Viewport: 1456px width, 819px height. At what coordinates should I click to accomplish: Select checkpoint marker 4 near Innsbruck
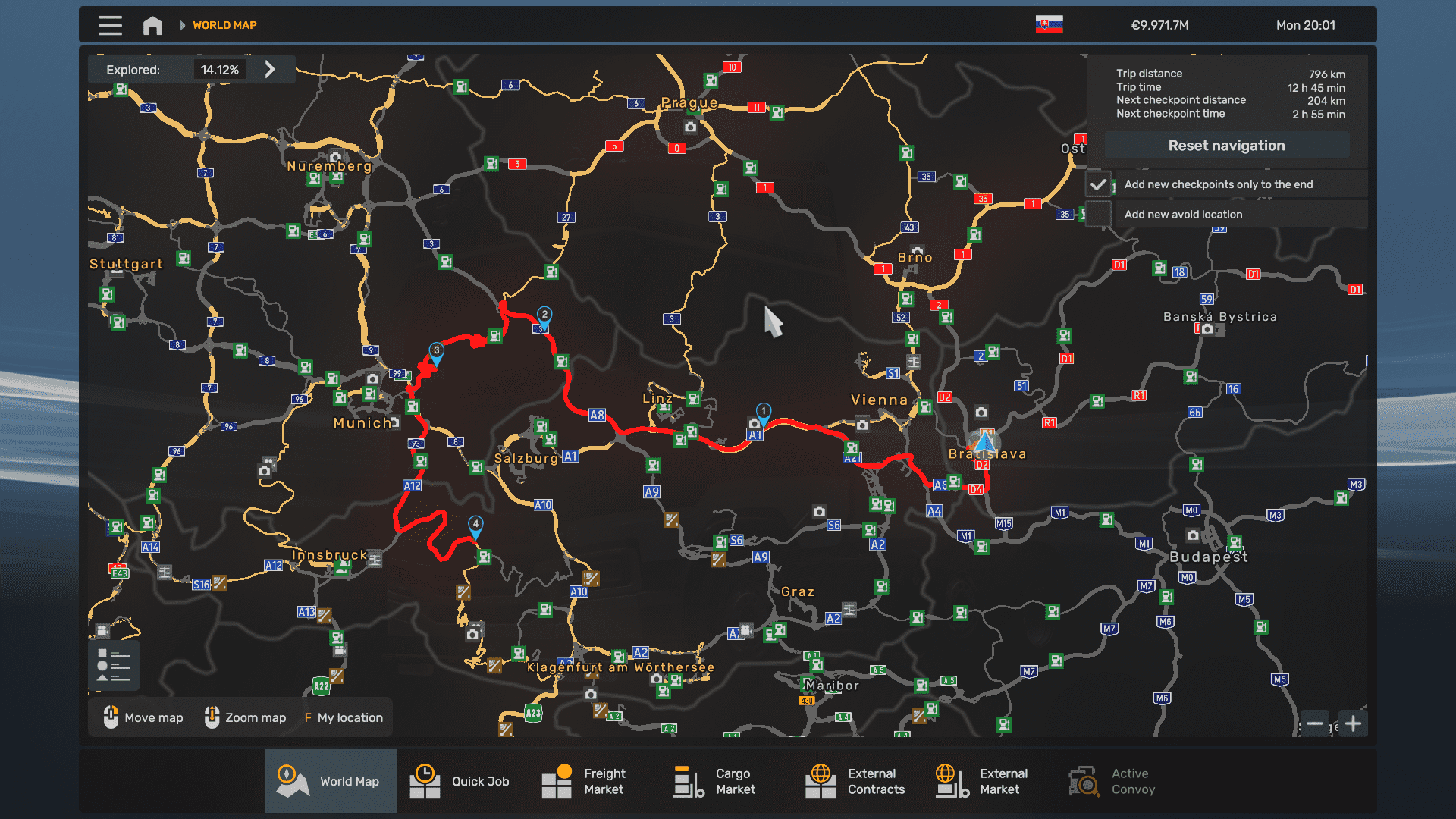tap(475, 524)
